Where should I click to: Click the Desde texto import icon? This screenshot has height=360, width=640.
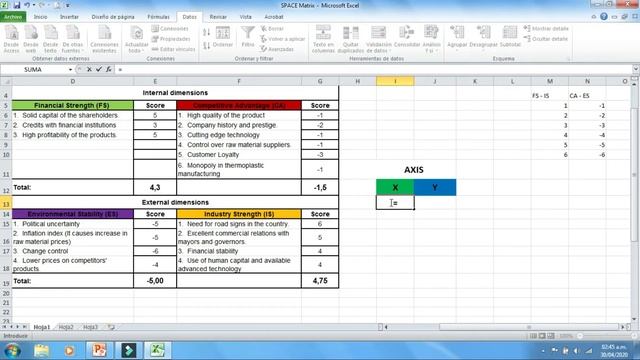51,39
